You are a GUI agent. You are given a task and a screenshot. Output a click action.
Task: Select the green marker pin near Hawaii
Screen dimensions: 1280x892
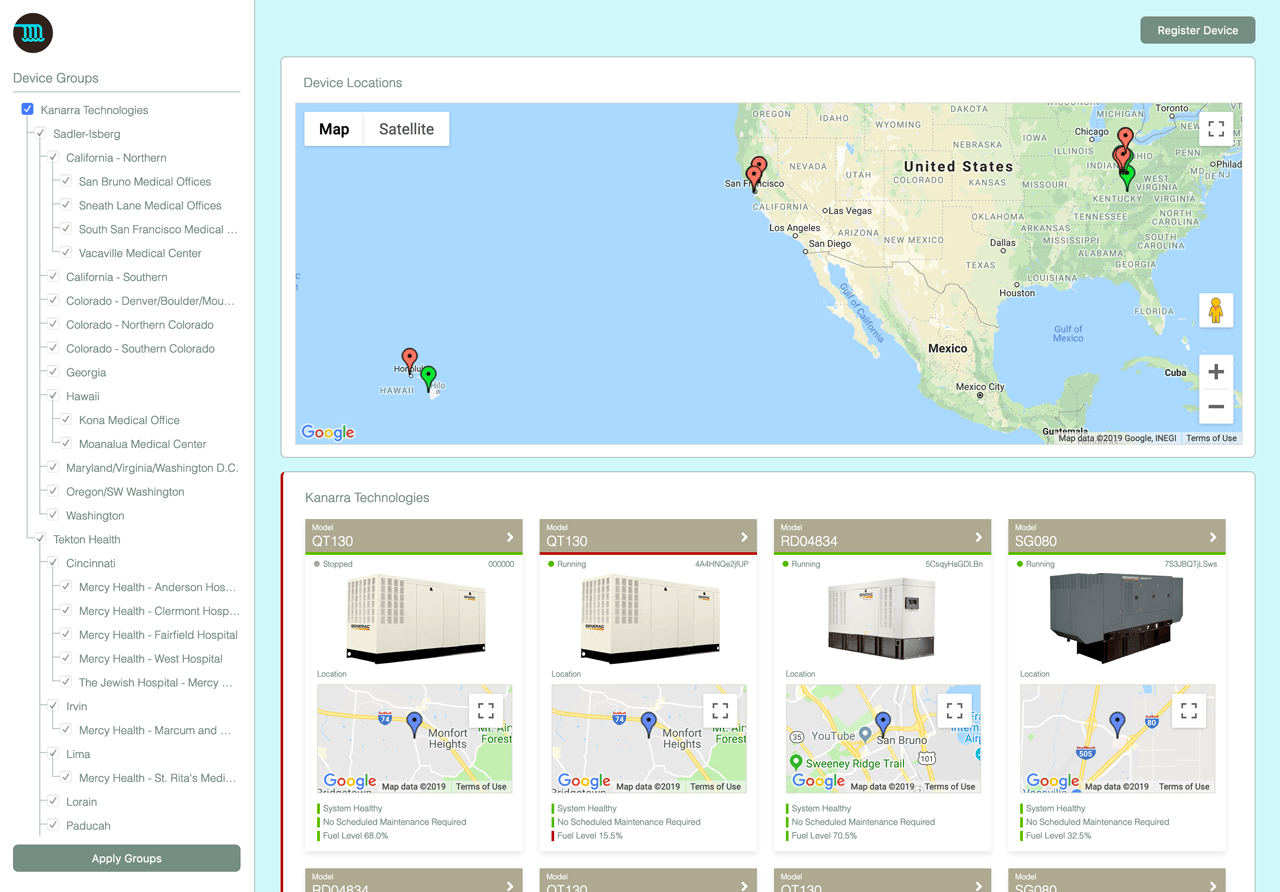point(428,375)
